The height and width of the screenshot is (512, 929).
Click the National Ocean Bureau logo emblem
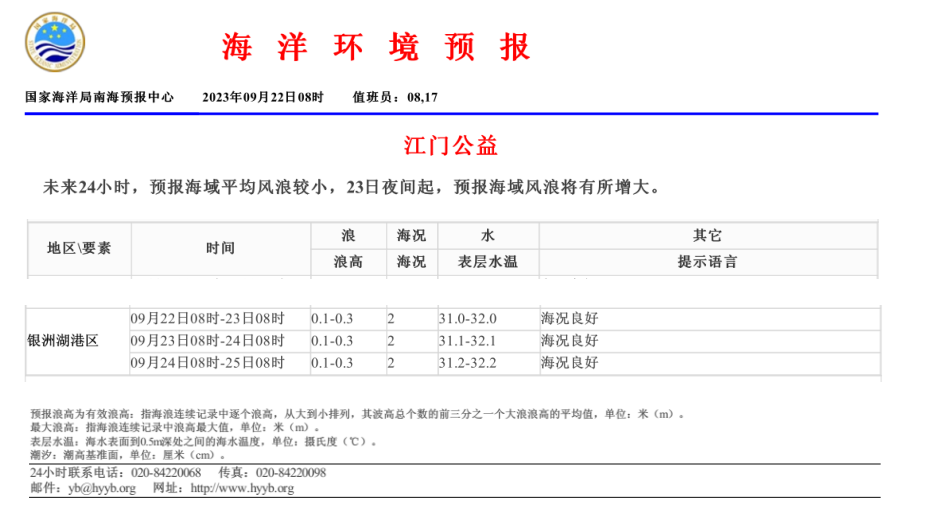pos(55,43)
